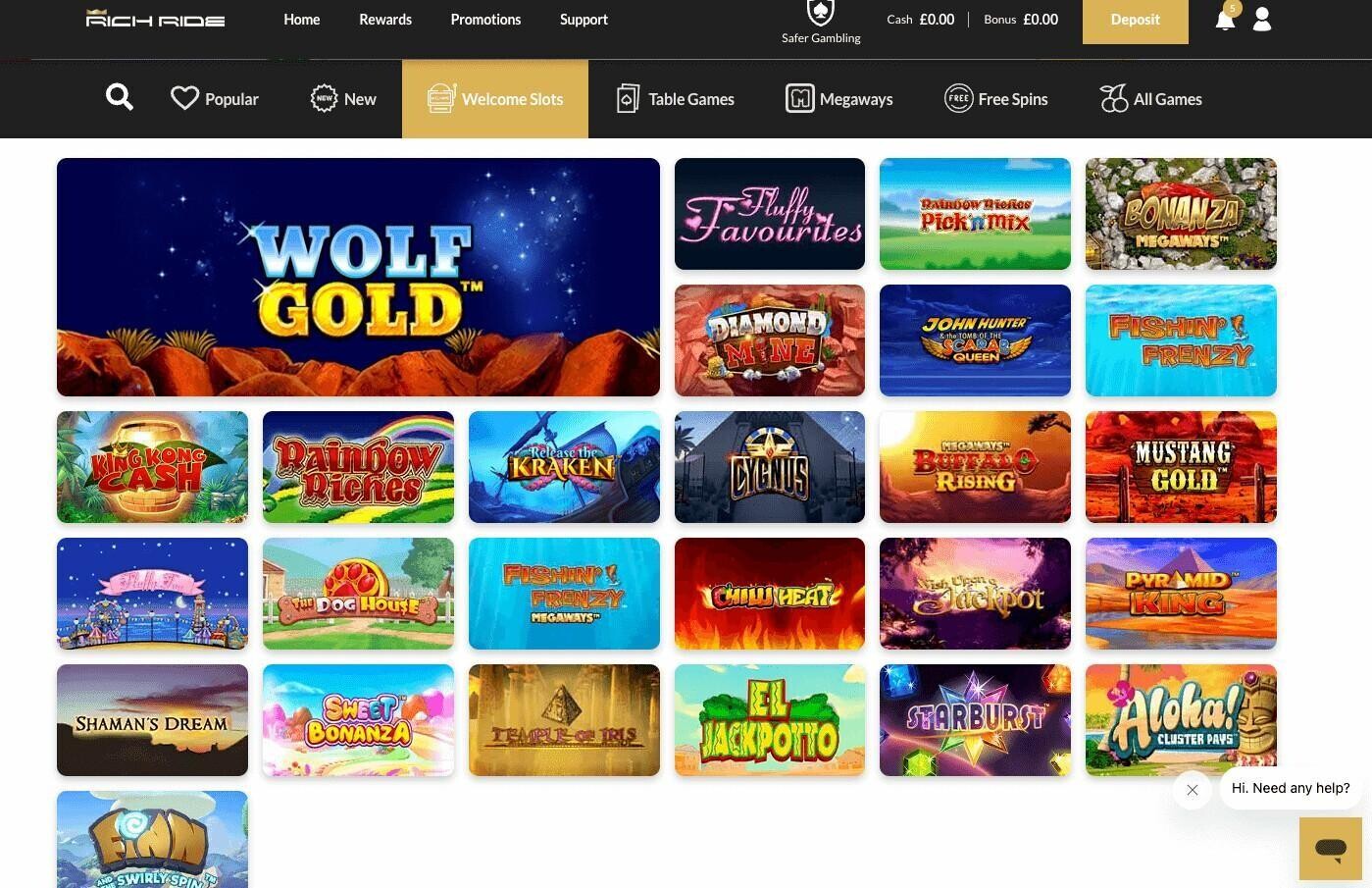Launch the Wolf Gold game banner

point(358,278)
